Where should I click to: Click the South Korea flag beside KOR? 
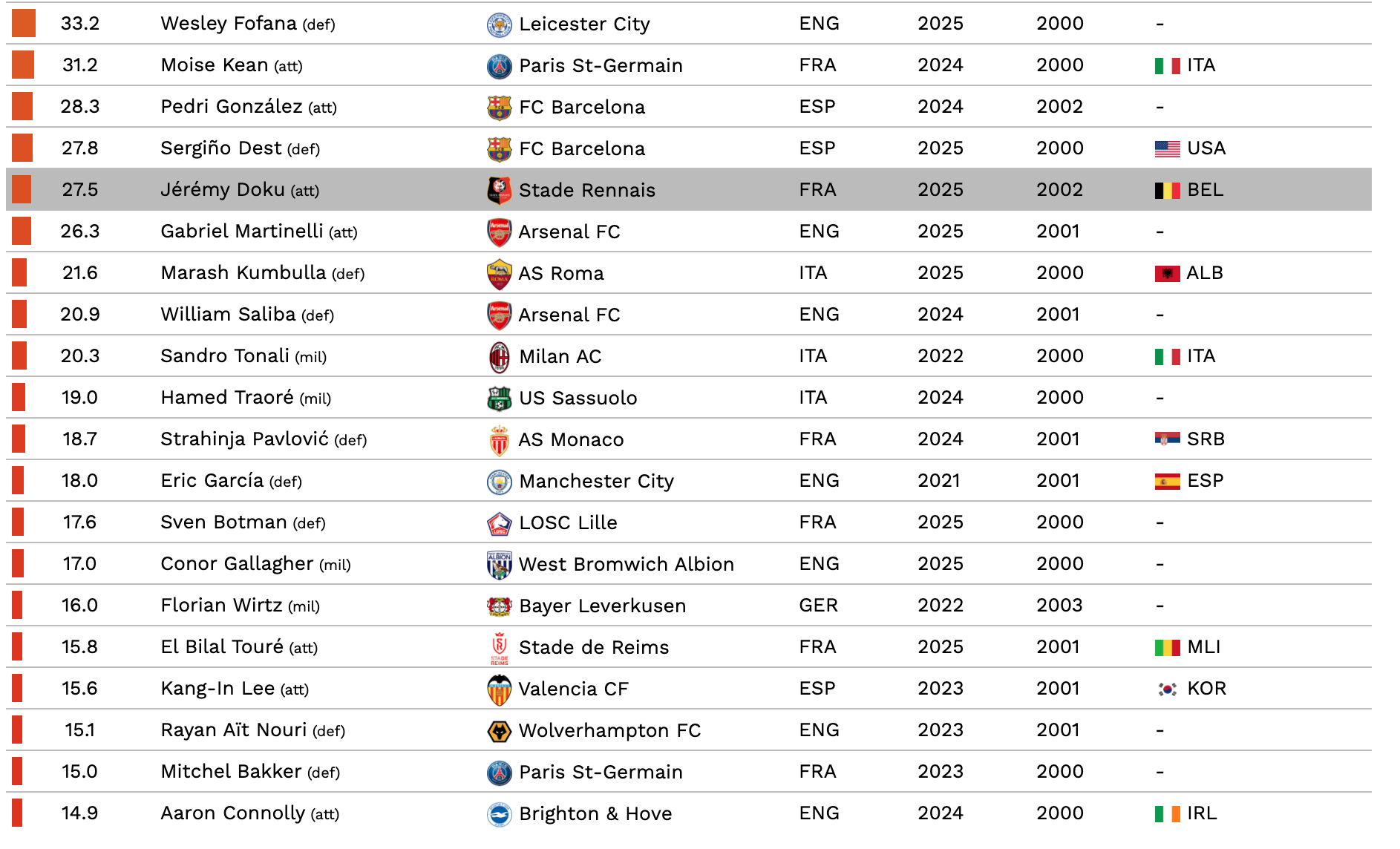[x=1167, y=689]
